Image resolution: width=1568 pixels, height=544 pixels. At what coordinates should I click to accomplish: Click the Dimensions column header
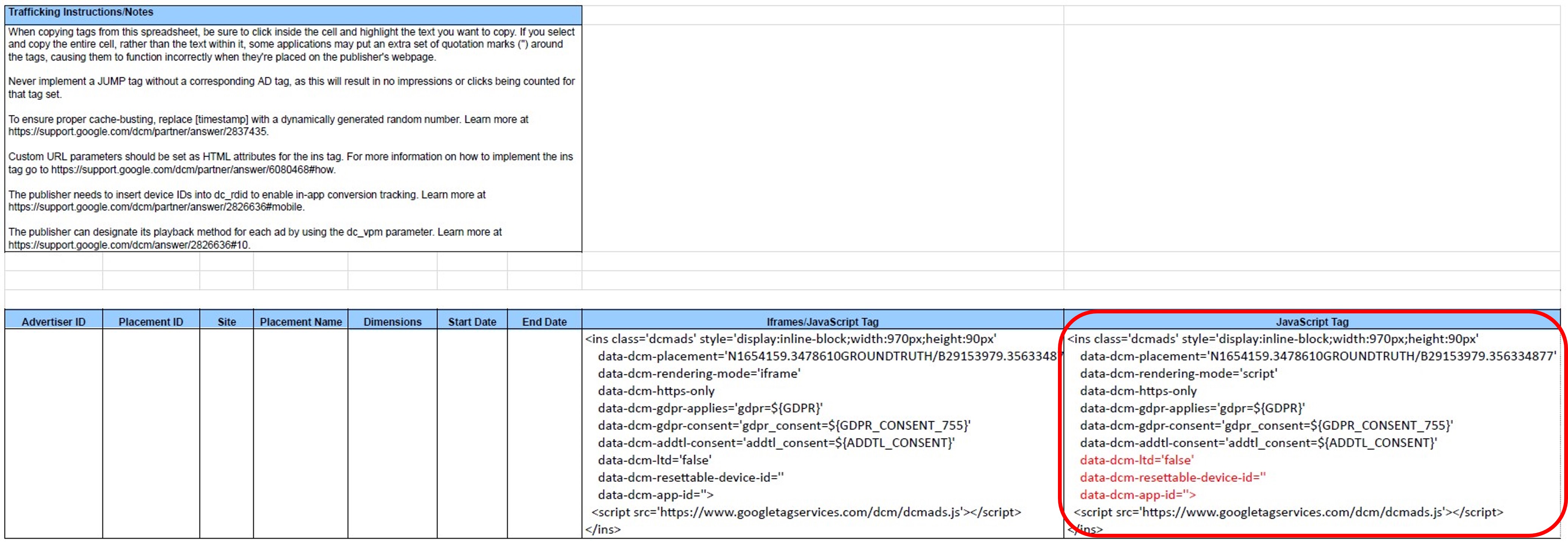tap(392, 322)
